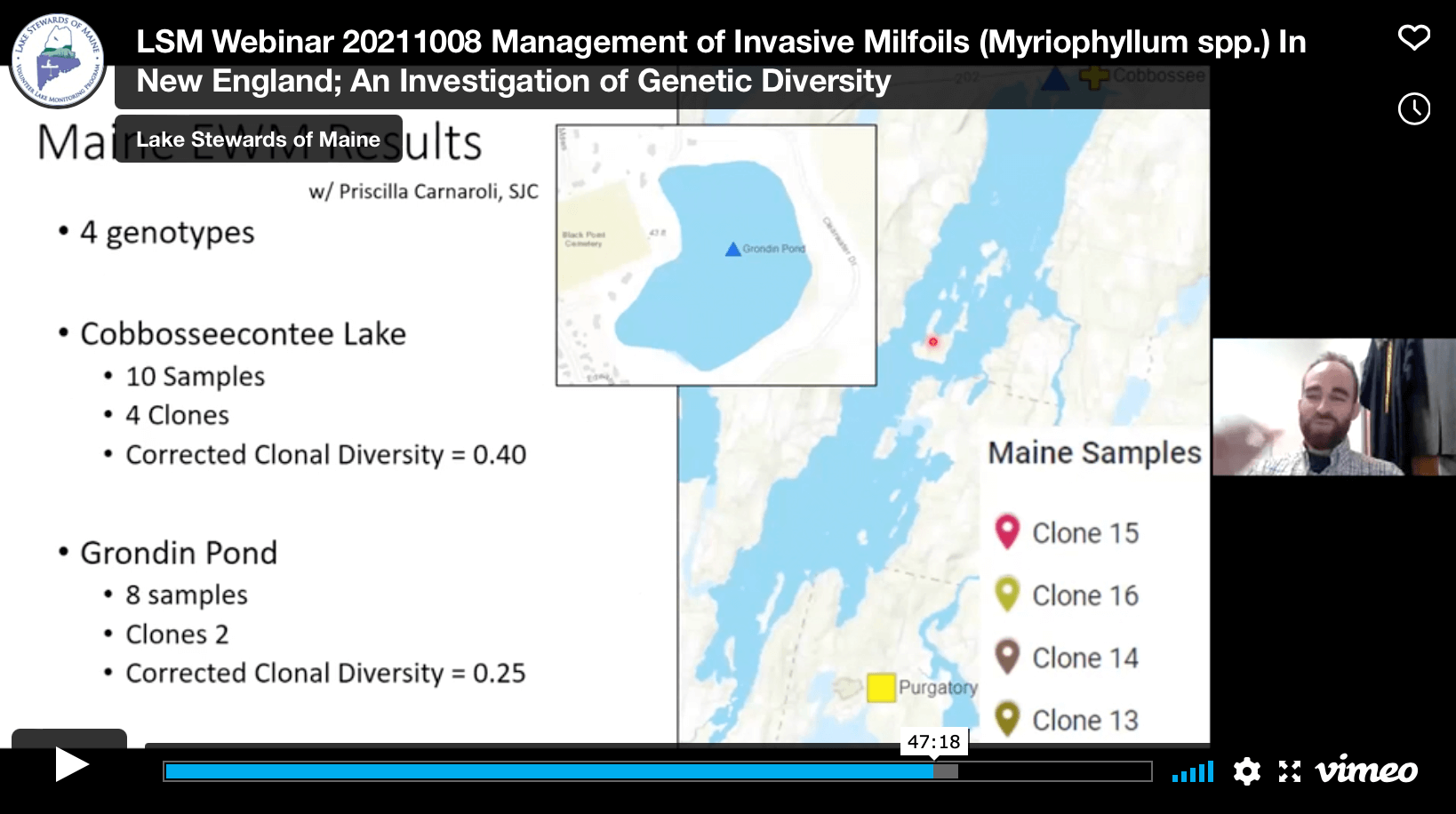Add video to Watch Later clock icon
This screenshot has height=814, width=1456.
[x=1413, y=108]
